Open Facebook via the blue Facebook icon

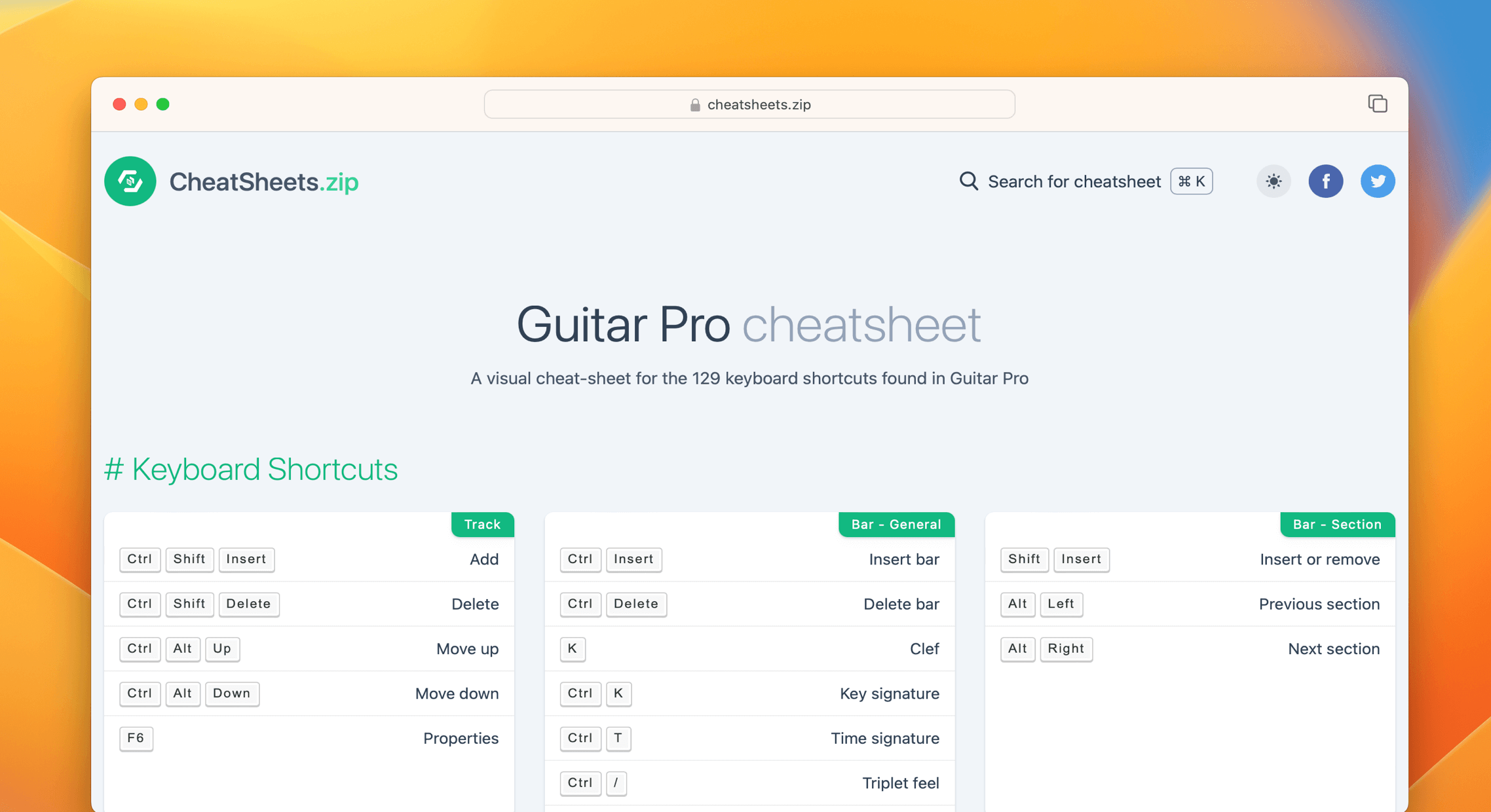pyautogui.click(x=1326, y=181)
